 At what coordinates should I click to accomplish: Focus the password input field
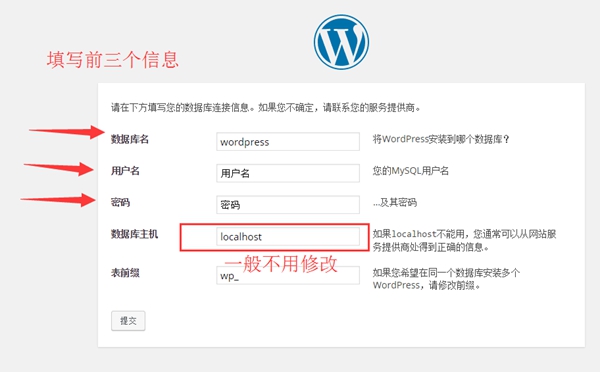288,205
